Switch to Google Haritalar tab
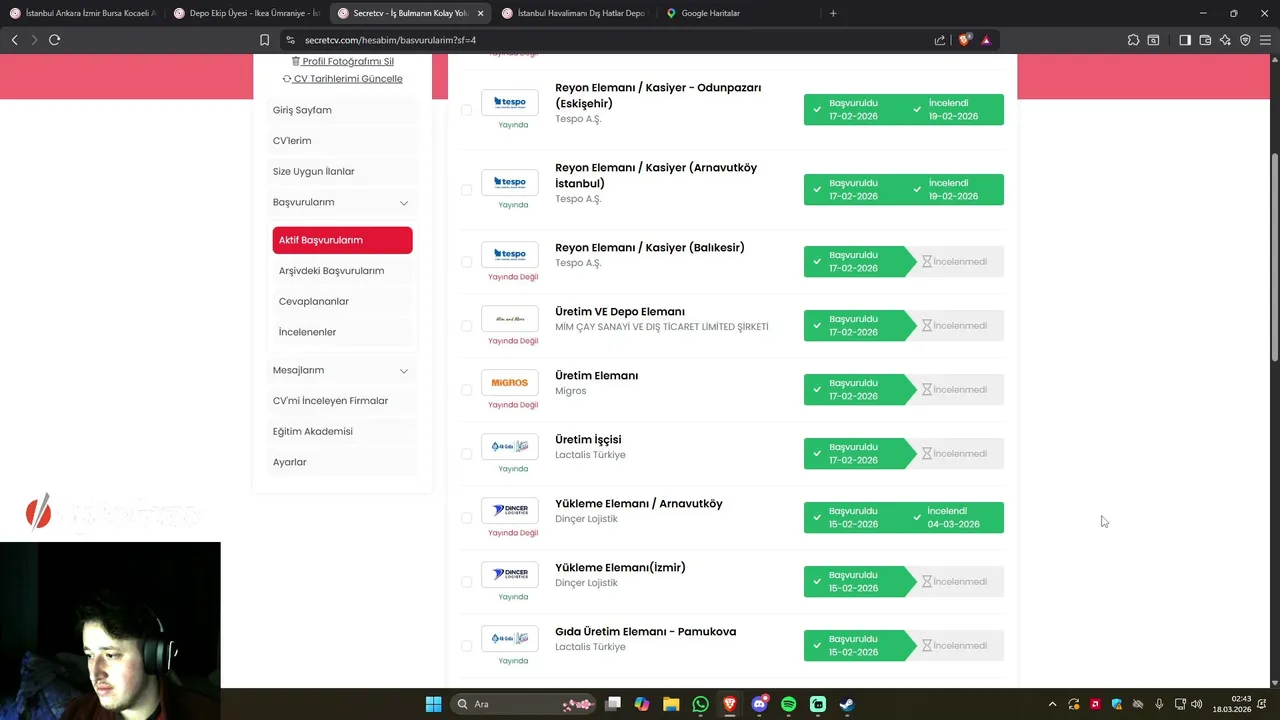Screen dimensions: 1280x720 tap(738, 13)
